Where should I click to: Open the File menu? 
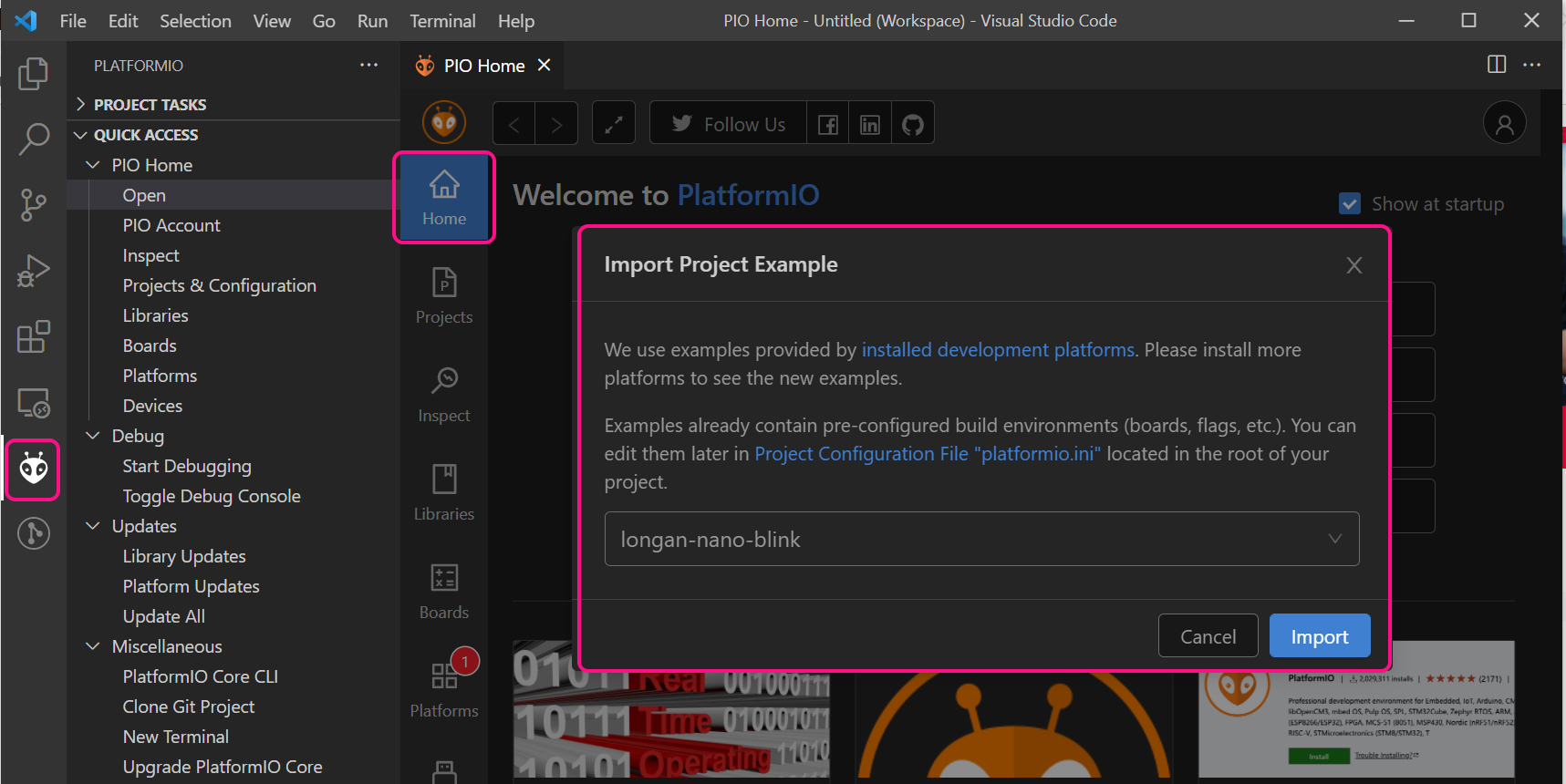73,21
